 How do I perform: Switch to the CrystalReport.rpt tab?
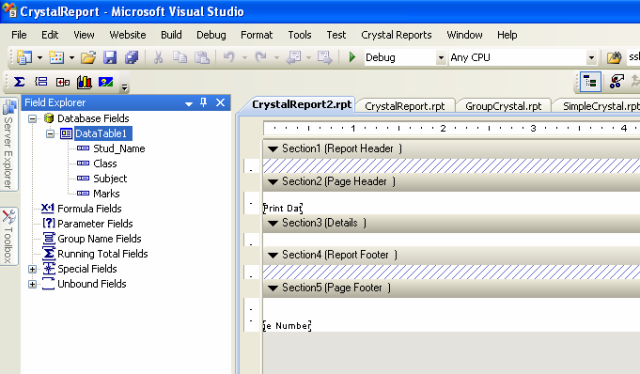(404, 106)
